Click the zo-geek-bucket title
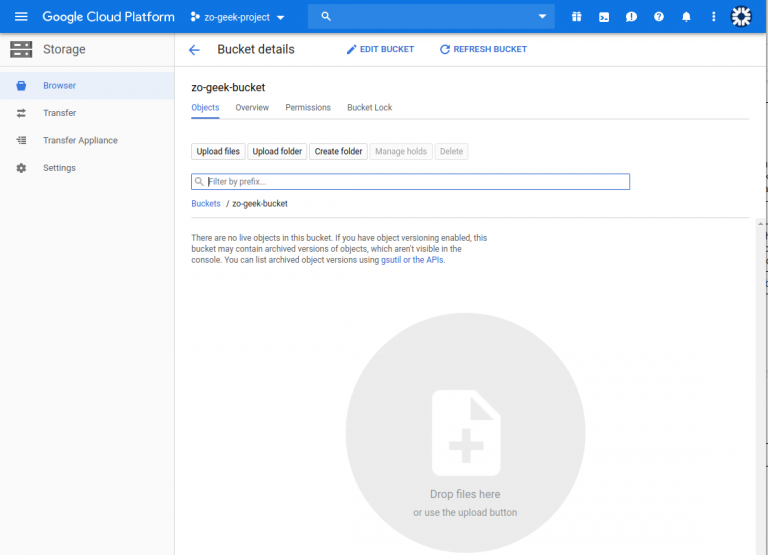Screen dimensions: 768x555 (228, 88)
